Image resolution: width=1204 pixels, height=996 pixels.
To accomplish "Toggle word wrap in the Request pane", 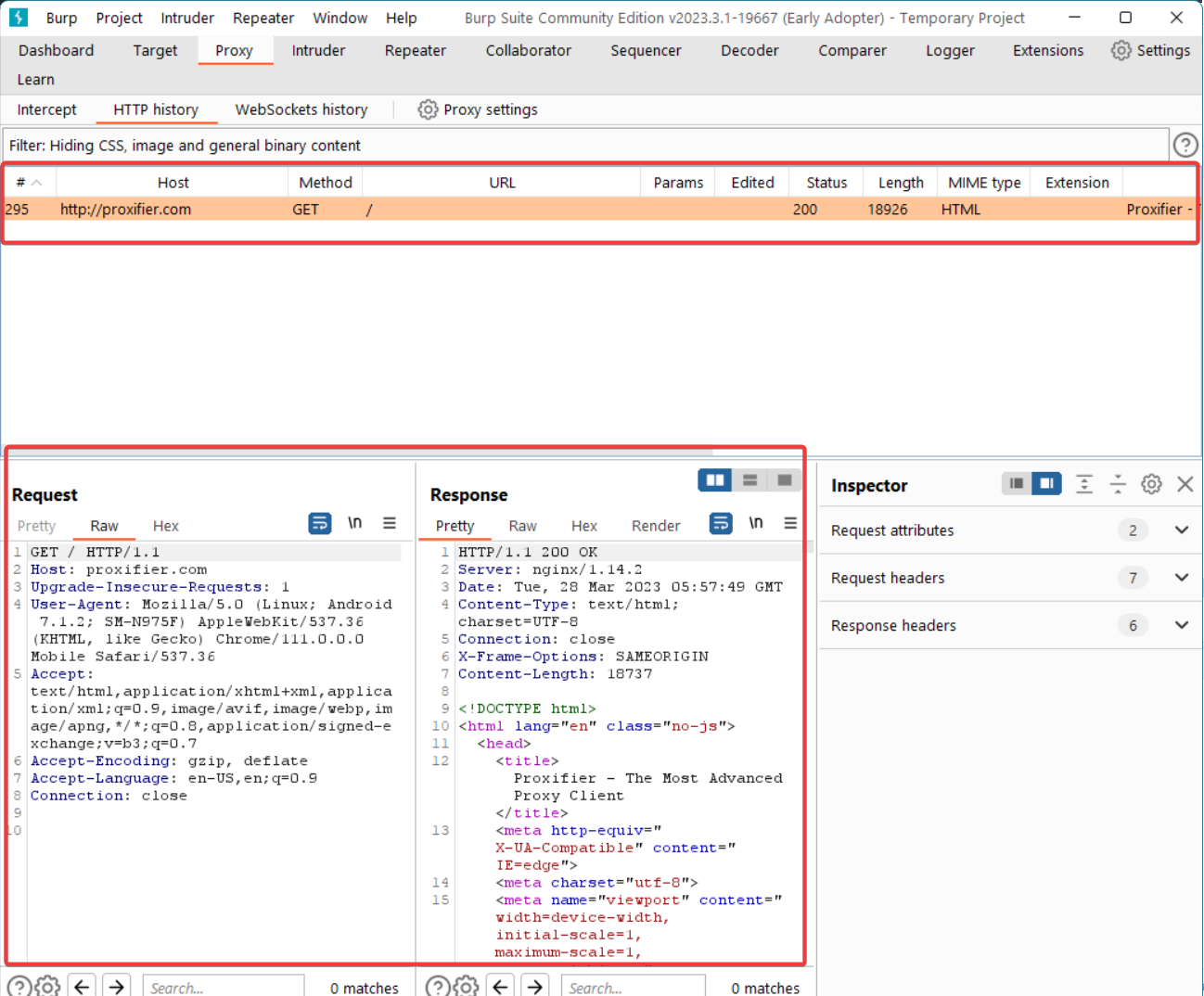I will pyautogui.click(x=319, y=524).
